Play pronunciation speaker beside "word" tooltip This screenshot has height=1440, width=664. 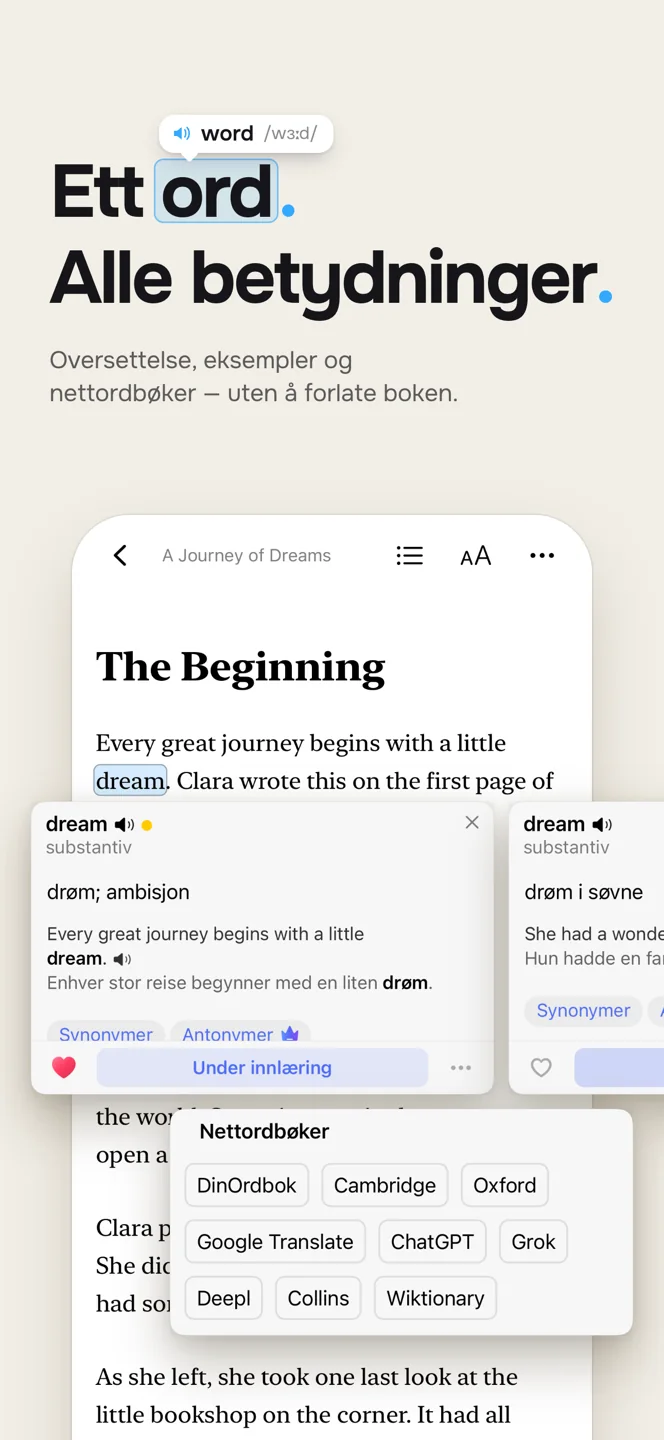click(182, 133)
